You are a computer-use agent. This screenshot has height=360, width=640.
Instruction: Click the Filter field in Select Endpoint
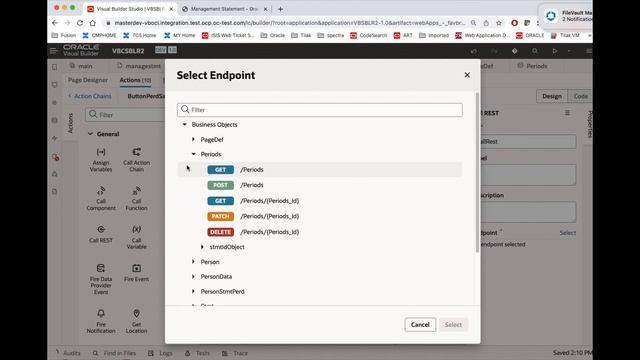320,110
